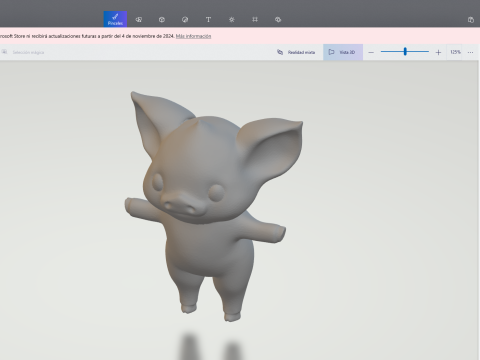This screenshot has height=360, width=480.
Task: Open the 2D shapes tool
Action: 139,20
